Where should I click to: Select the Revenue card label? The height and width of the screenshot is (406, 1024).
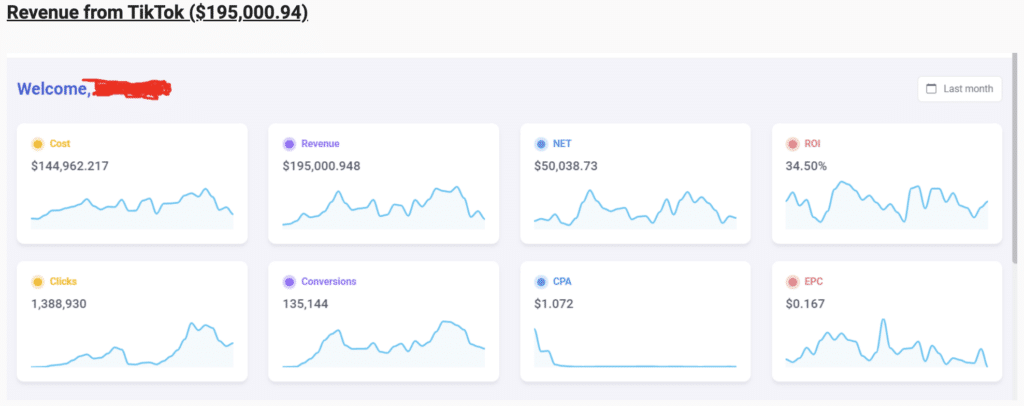320,144
